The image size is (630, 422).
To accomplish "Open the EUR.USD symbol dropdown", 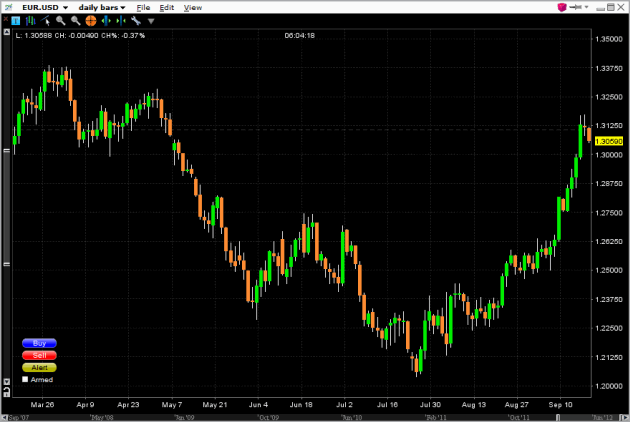I will tap(45, 7).
